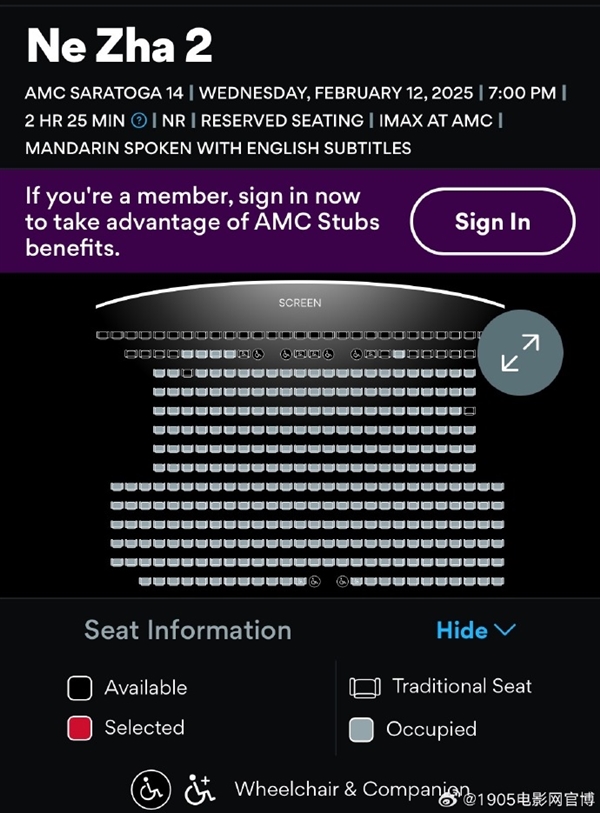The width and height of the screenshot is (600, 813).
Task: Select the left wheelchair seat in the bottom row
Action: [x=314, y=581]
